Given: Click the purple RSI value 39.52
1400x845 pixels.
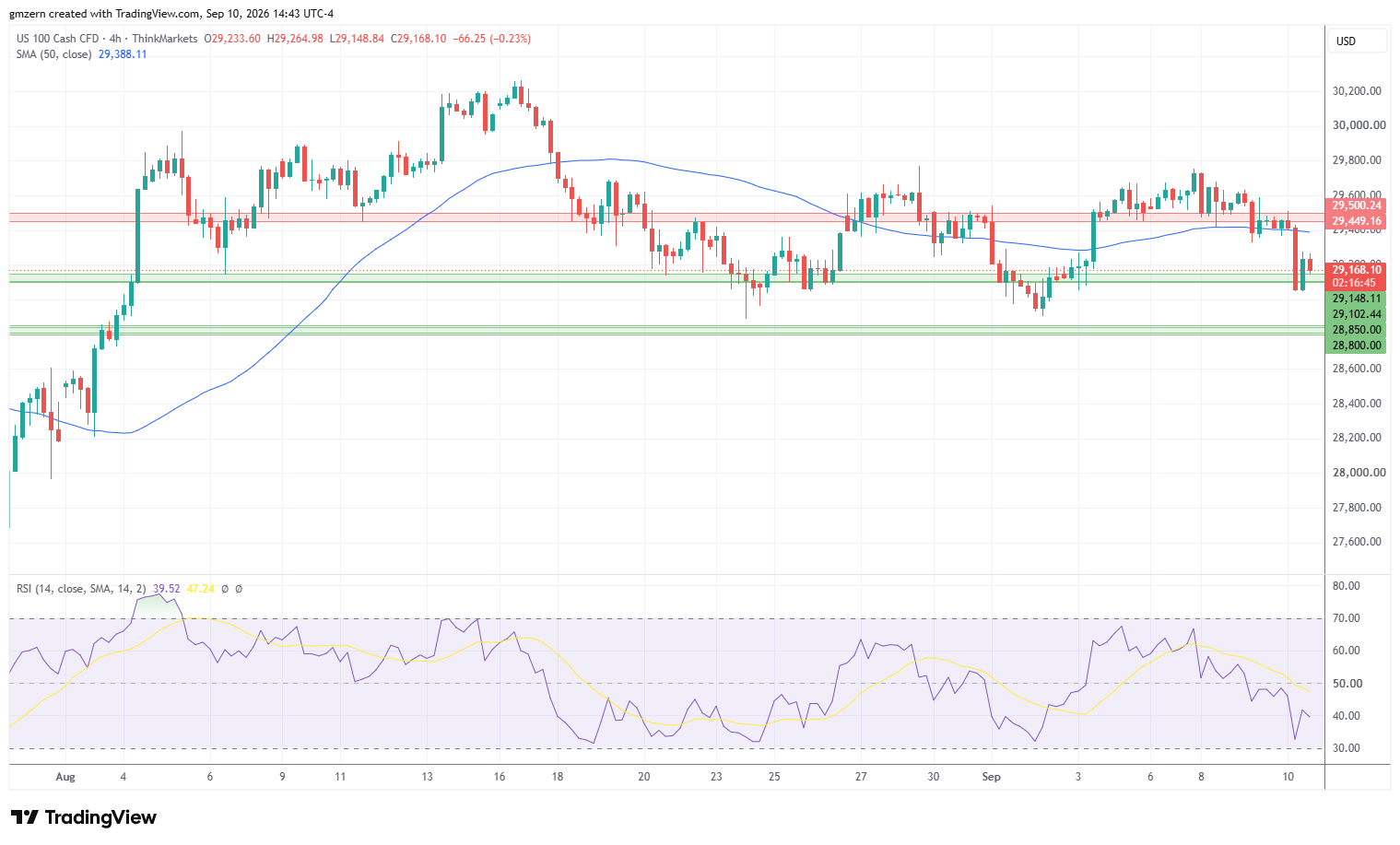Looking at the screenshot, I should click(167, 589).
